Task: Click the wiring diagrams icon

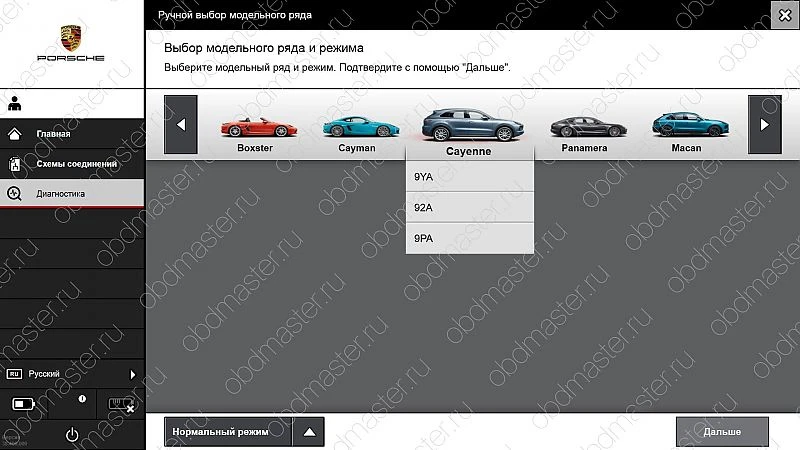Action: point(15,164)
